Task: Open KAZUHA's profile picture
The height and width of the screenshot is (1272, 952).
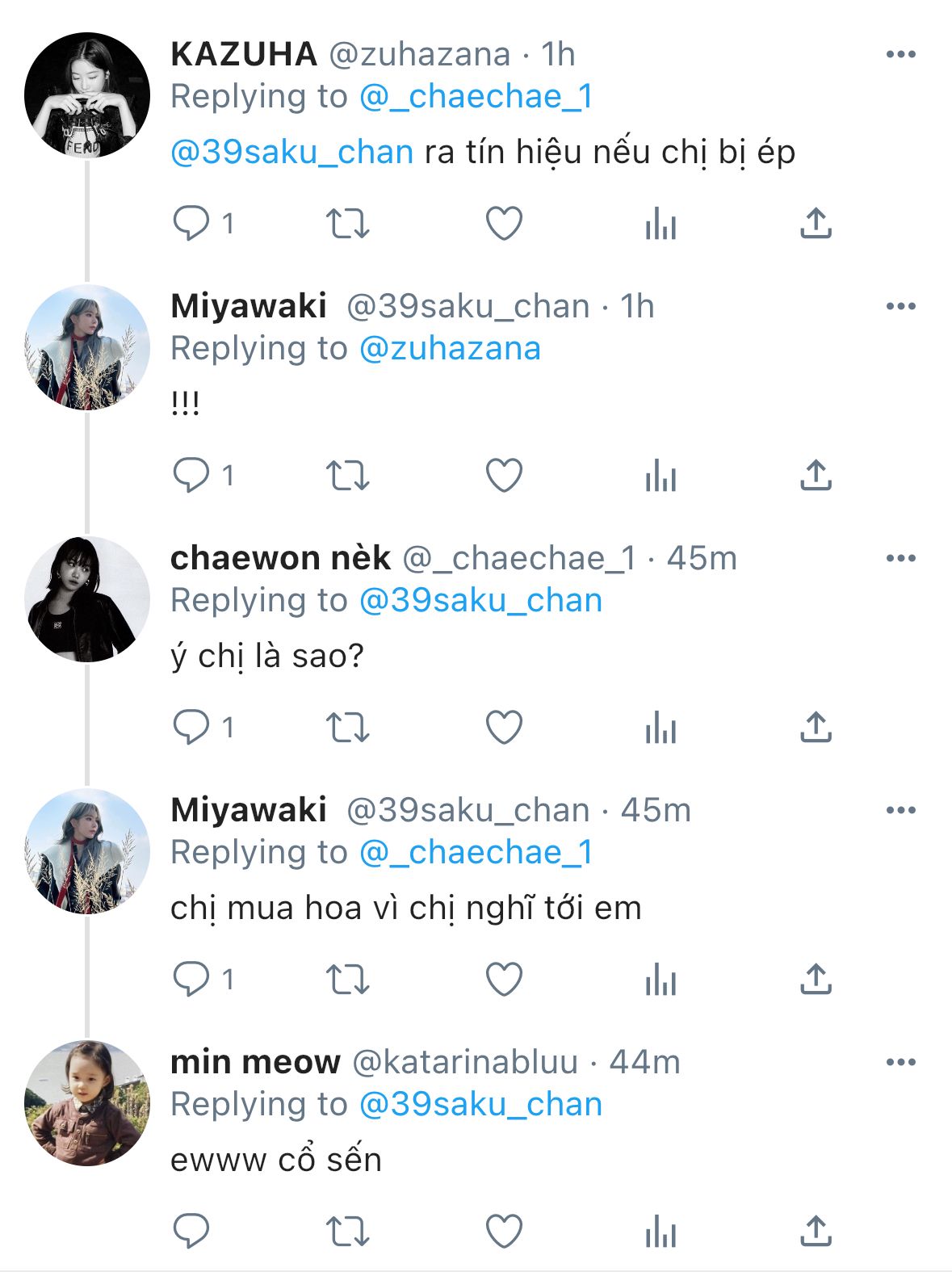Action: coord(87,95)
